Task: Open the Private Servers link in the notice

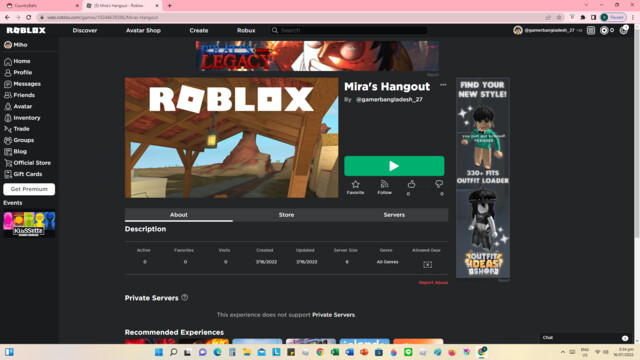Action: [x=333, y=315]
